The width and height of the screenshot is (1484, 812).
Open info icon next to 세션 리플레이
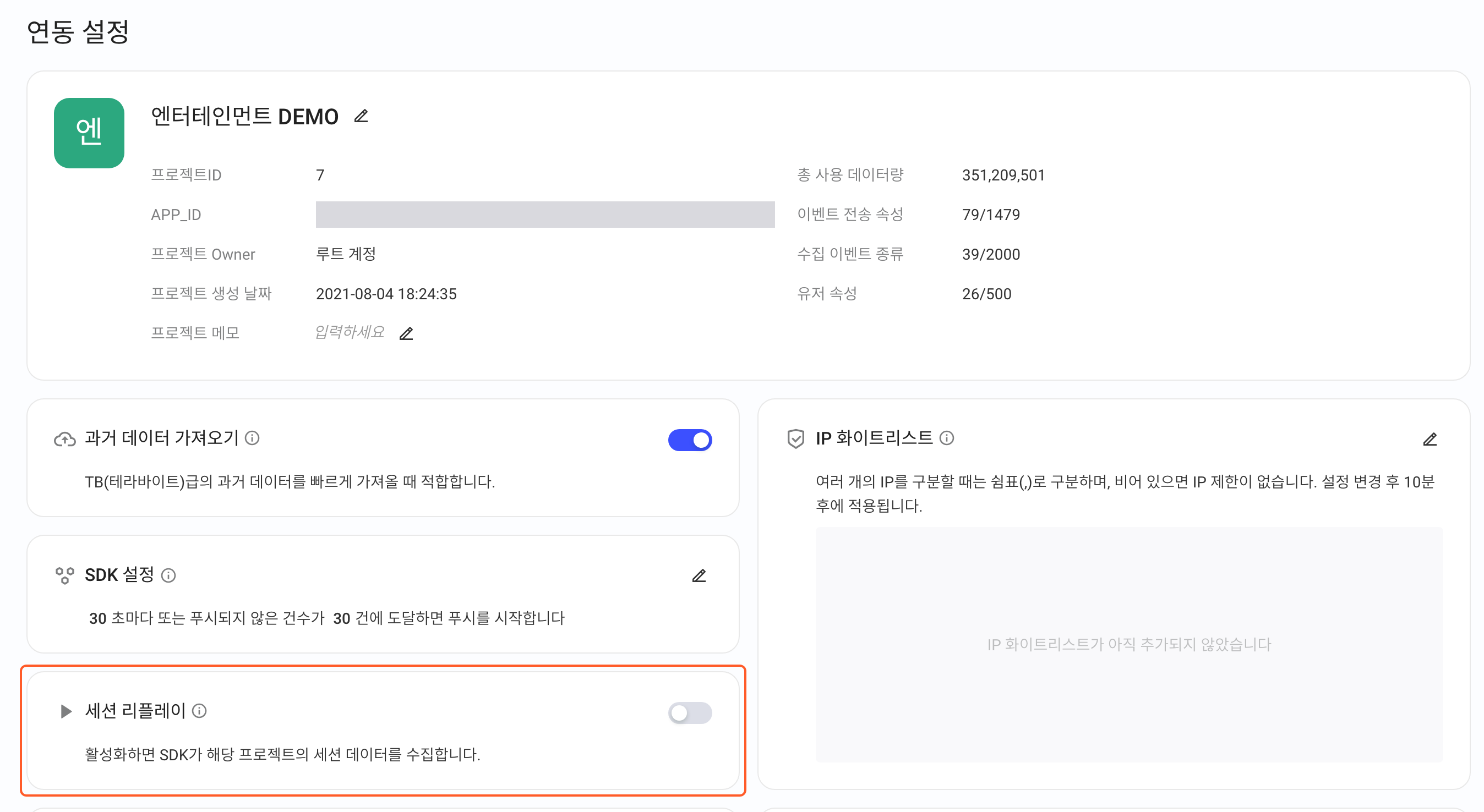[199, 711]
